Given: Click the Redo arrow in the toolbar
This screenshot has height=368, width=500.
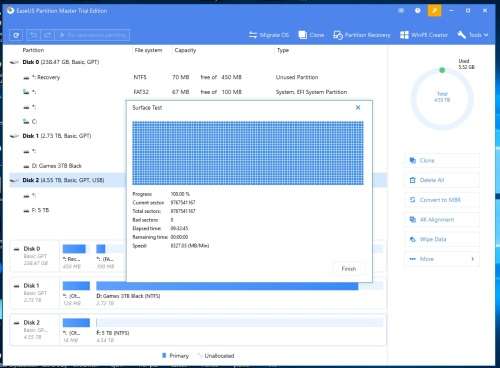Looking at the screenshot, I should 47,35.
